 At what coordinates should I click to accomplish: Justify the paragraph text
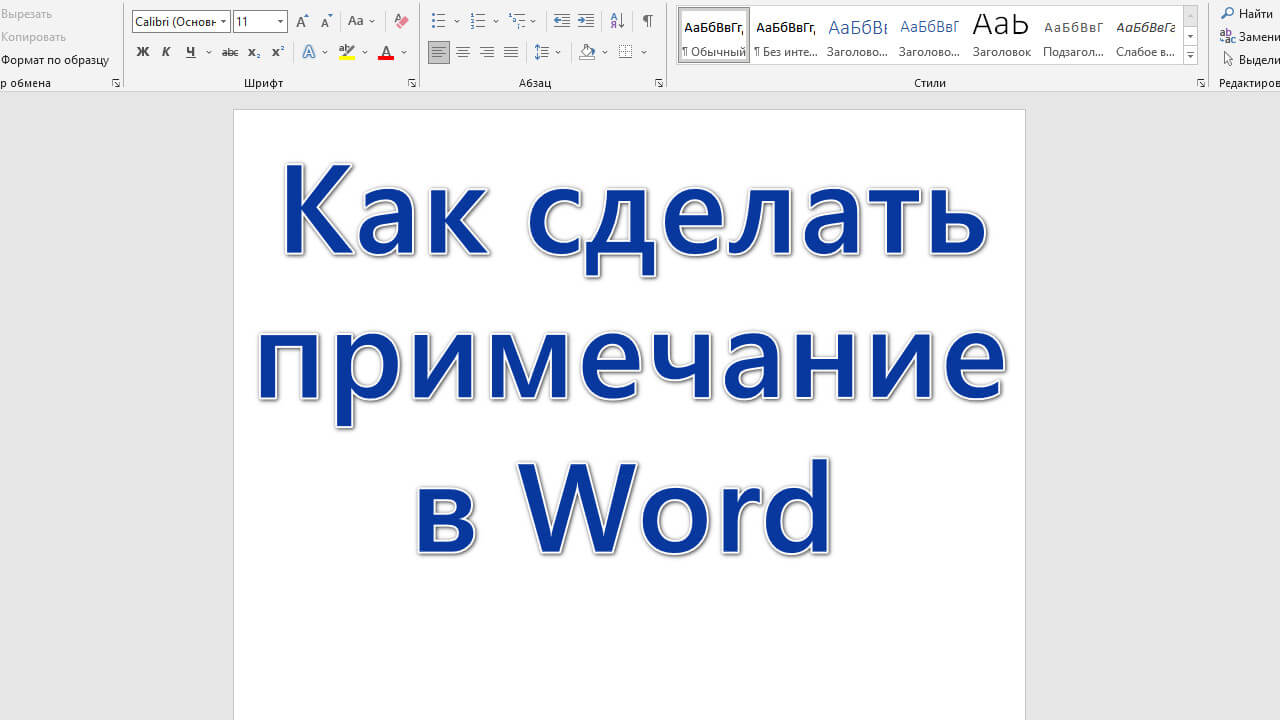(x=511, y=52)
